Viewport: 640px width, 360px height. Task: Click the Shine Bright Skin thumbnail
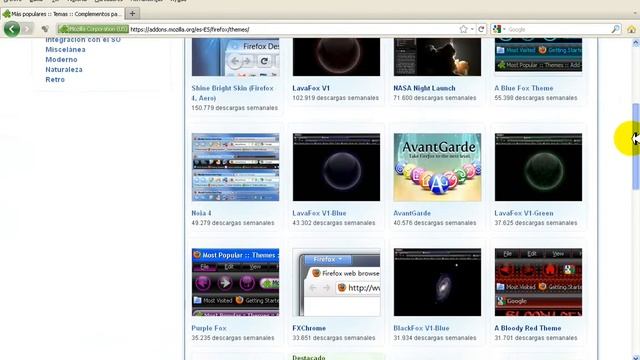[x=236, y=57]
